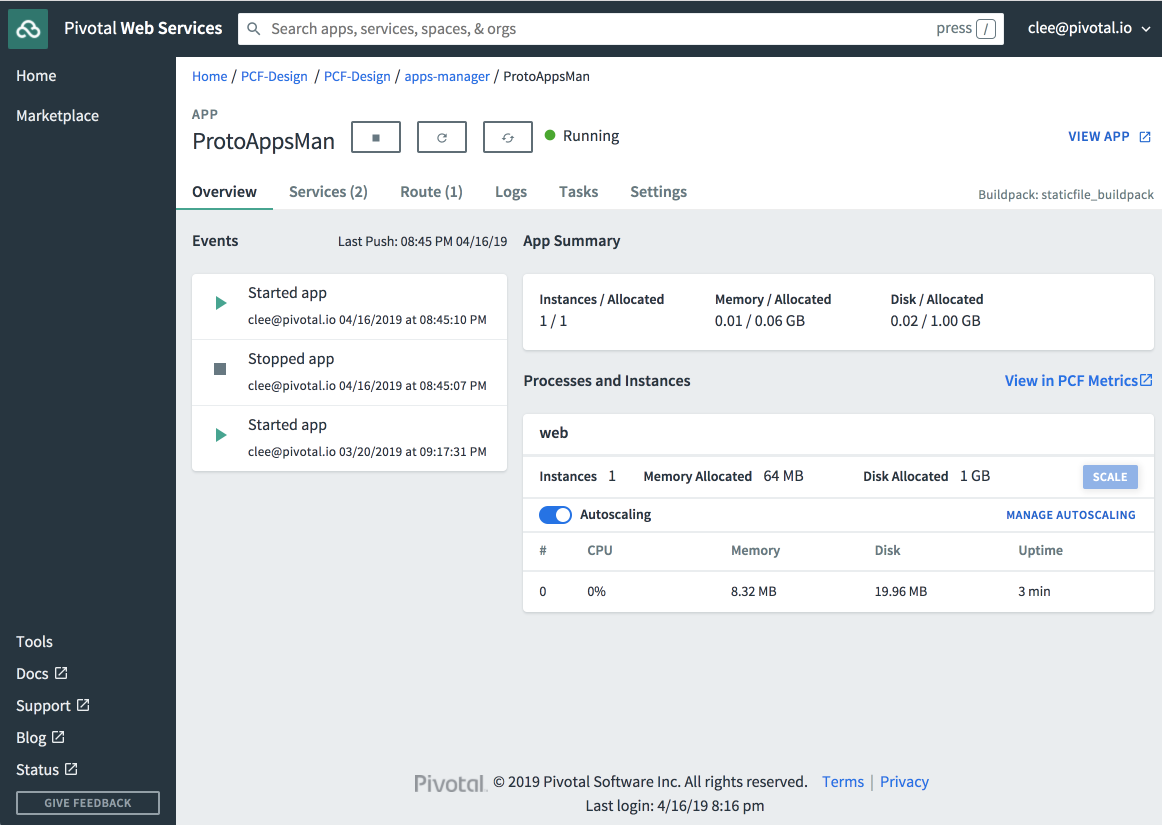The height and width of the screenshot is (825, 1162).
Task: Click external-link icon next to Docs
Action: click(x=62, y=673)
